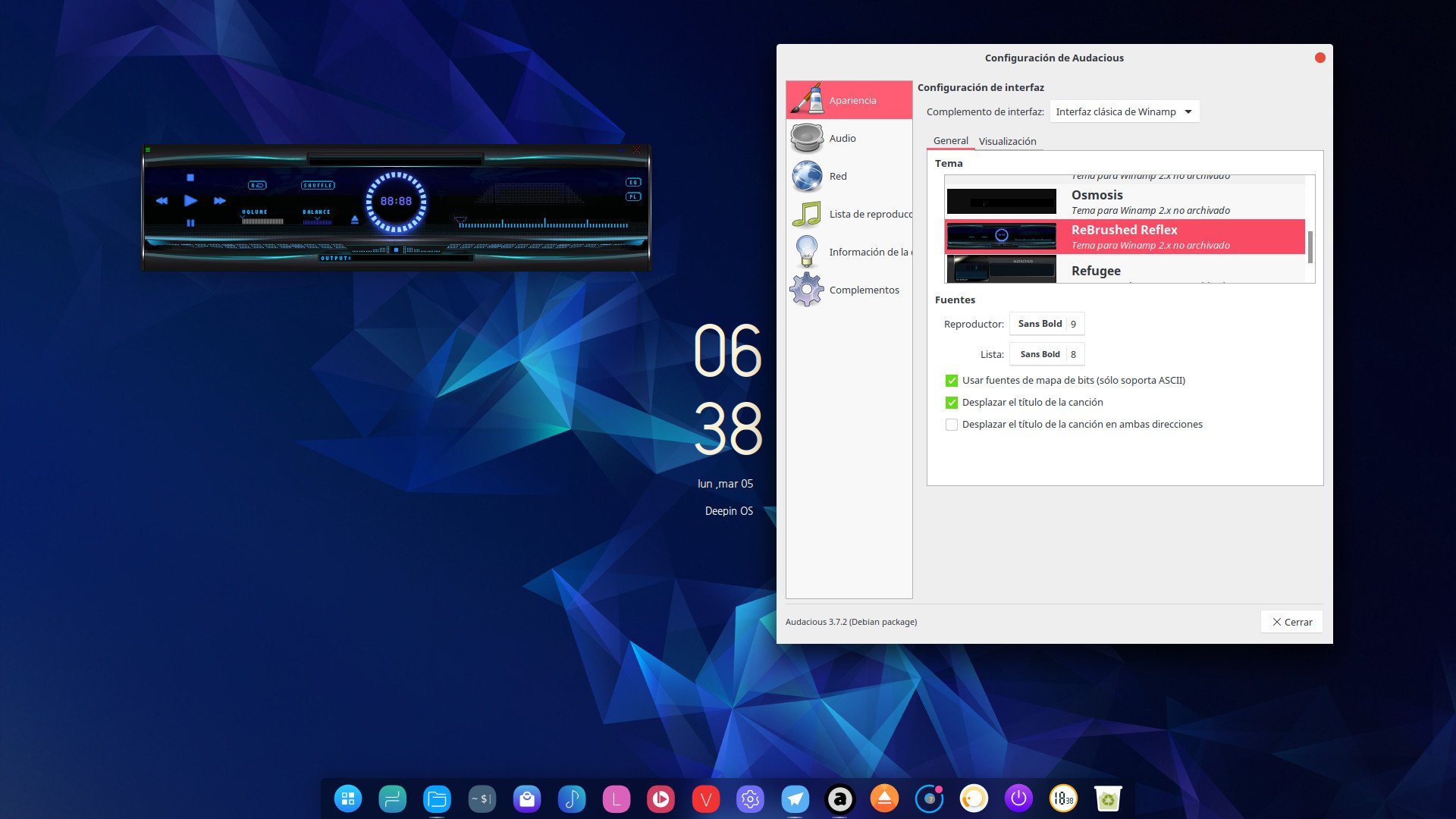This screenshot has height=819, width=1456.
Task: Switch to the General tab
Action: 950,141
